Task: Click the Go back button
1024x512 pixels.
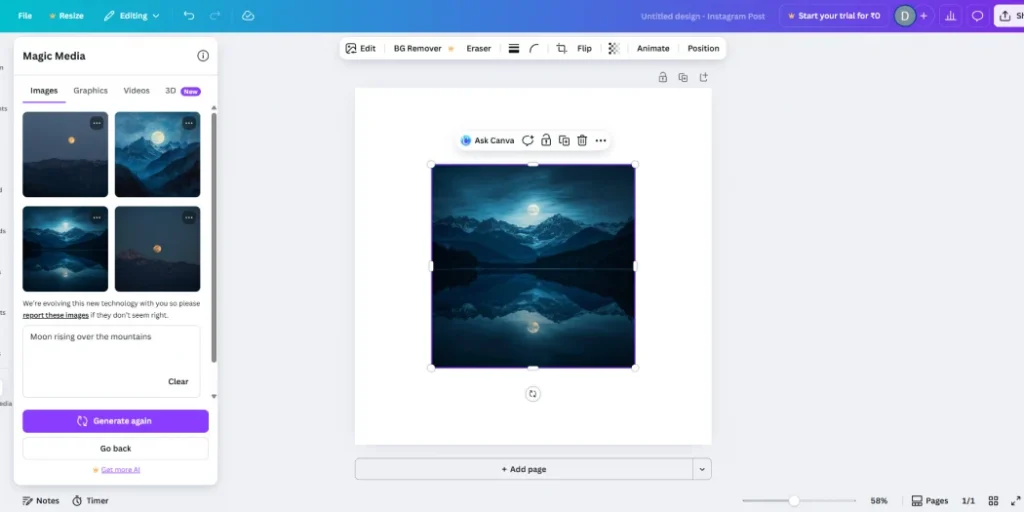Action: [116, 449]
